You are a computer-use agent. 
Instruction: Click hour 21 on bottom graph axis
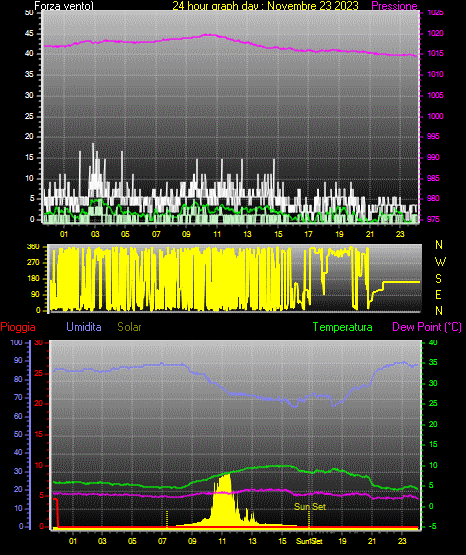[372, 540]
